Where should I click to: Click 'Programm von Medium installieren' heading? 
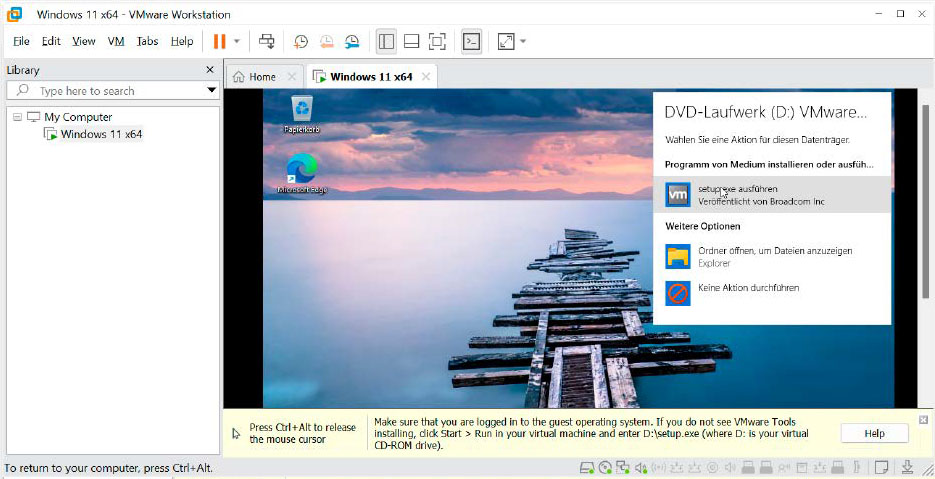(x=769, y=164)
